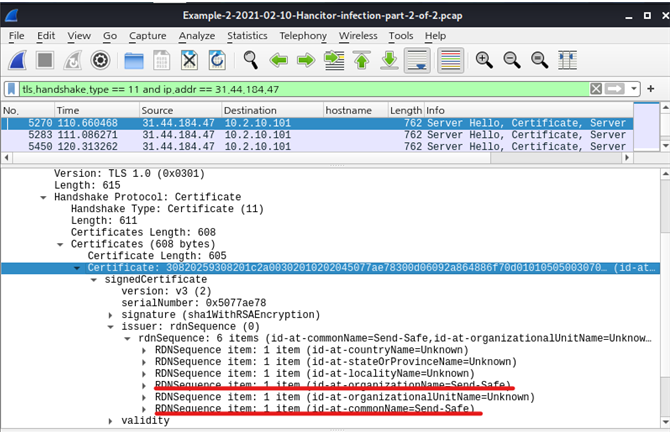Expand stateOrProvinceName=Unknown RDNSequence item
This screenshot has width=671, height=432.
[x=144, y=362]
